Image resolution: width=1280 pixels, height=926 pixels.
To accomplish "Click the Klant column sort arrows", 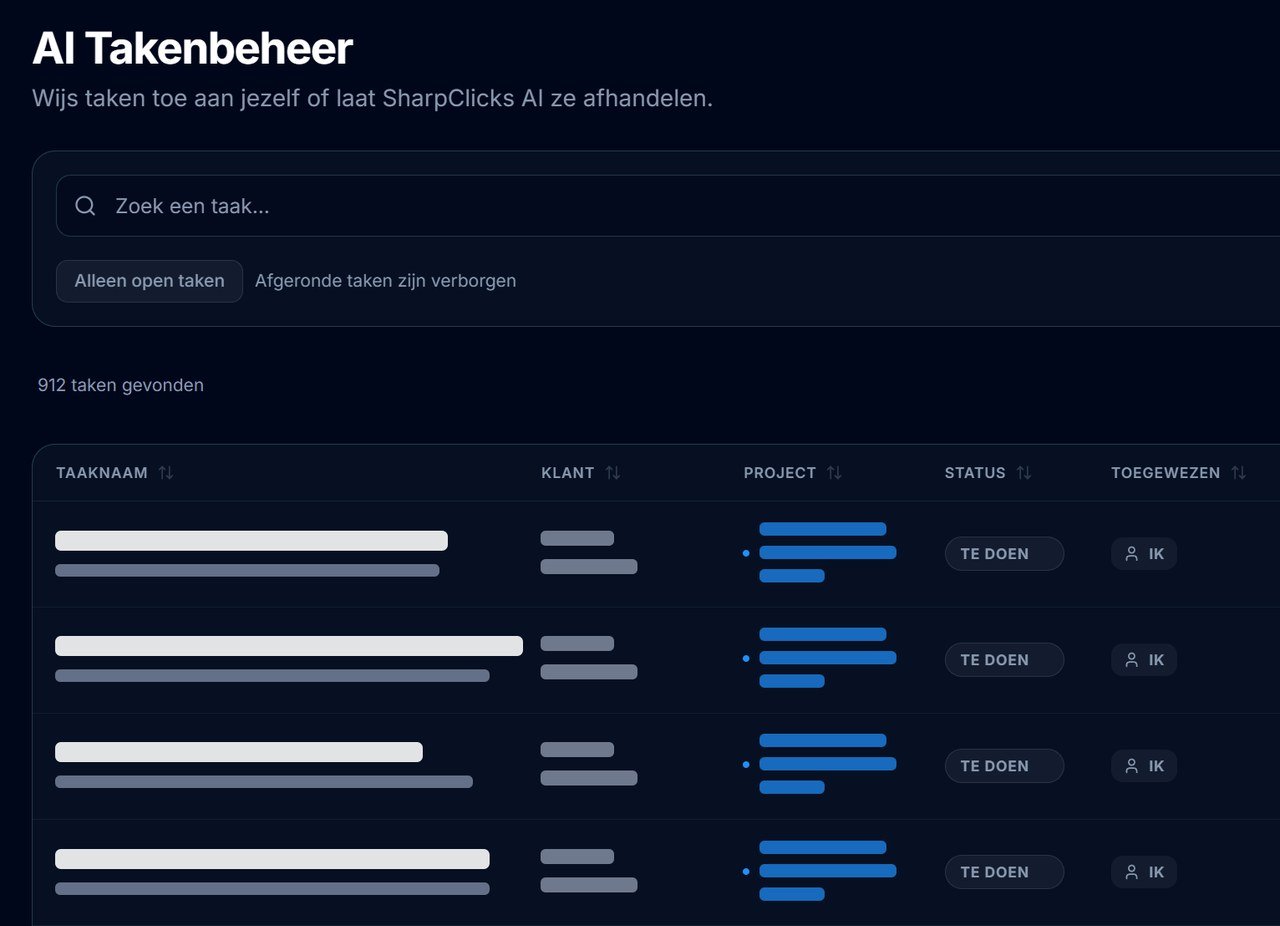I will [x=613, y=473].
